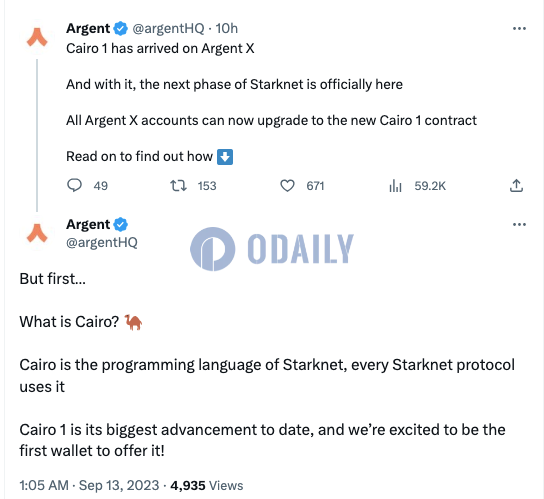544x499 pixels.
Task: Open Argent display name on second tweet
Action: pyautogui.click(x=88, y=225)
